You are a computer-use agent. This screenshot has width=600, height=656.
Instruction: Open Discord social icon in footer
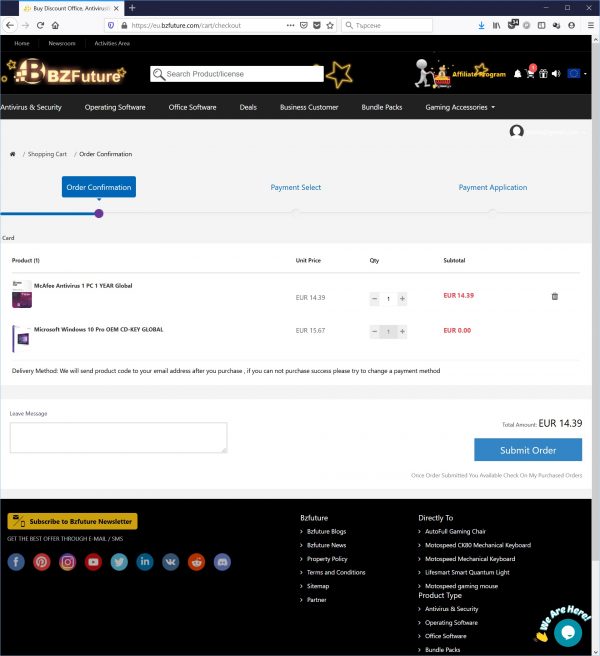(x=222, y=562)
